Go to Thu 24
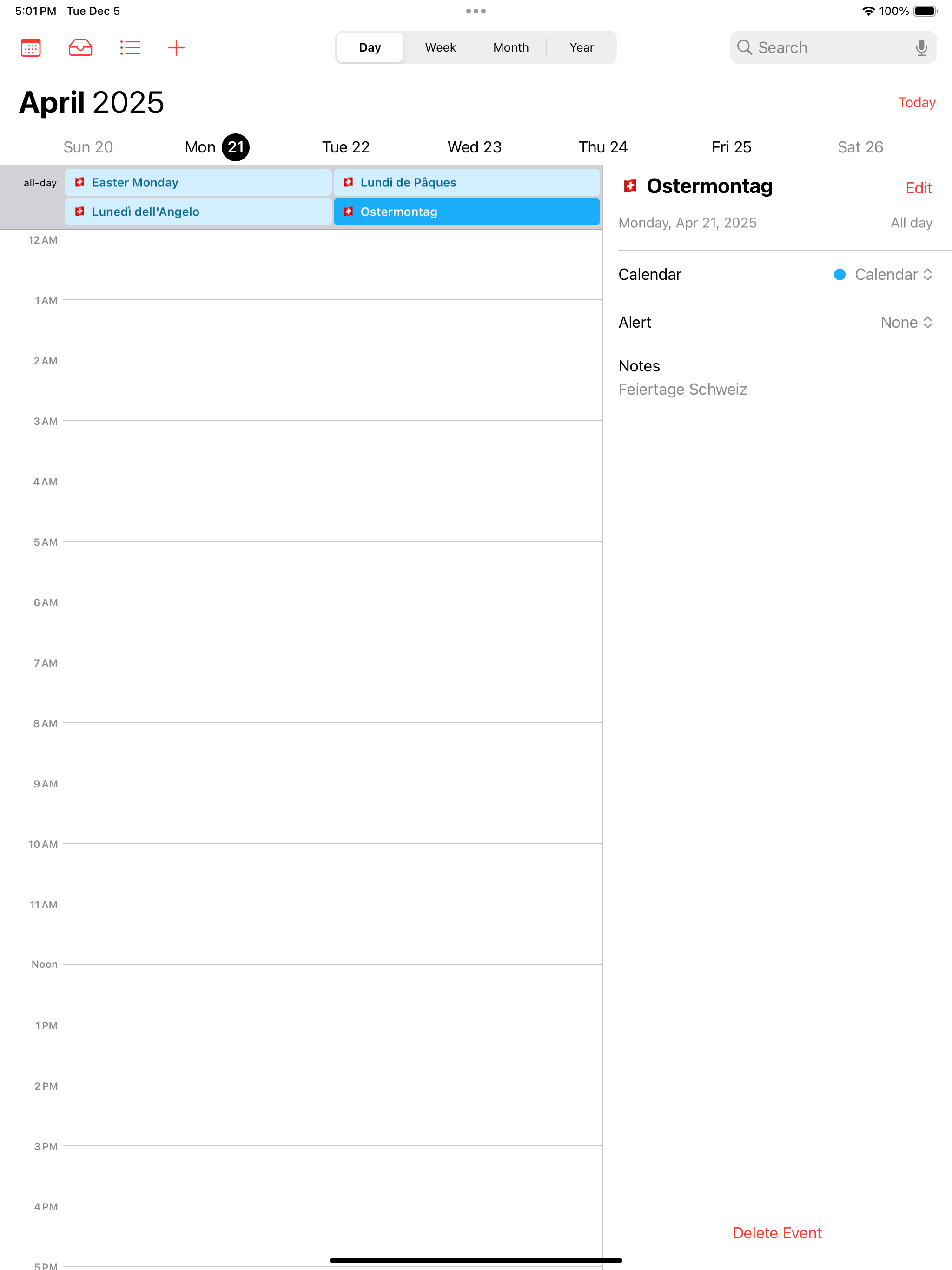 [603, 147]
